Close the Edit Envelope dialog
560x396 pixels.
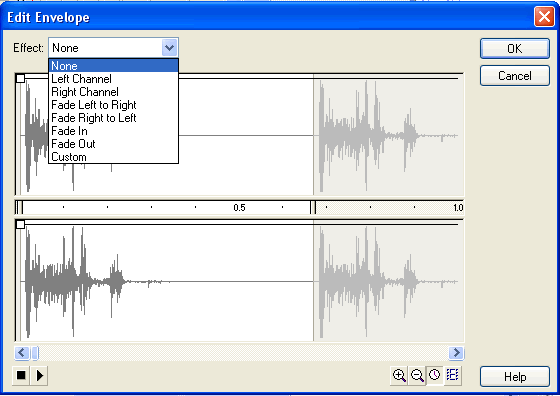point(544,17)
